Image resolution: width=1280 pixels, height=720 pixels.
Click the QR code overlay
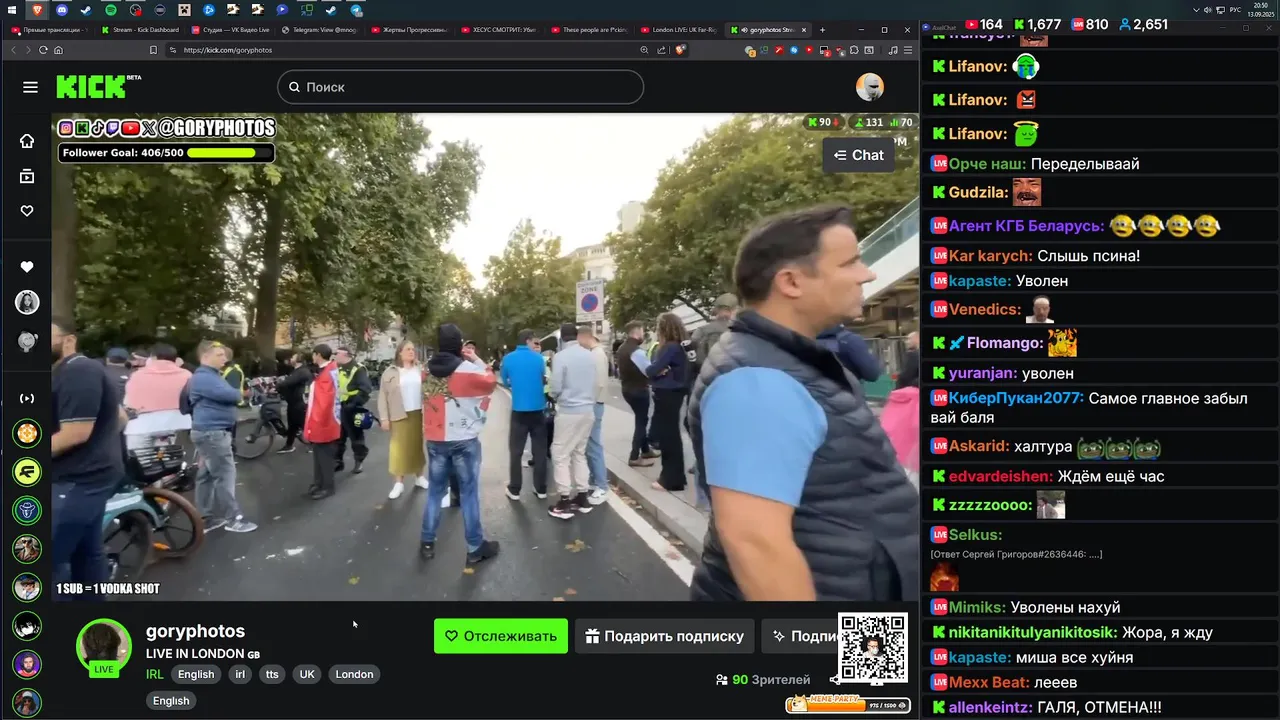[873, 648]
